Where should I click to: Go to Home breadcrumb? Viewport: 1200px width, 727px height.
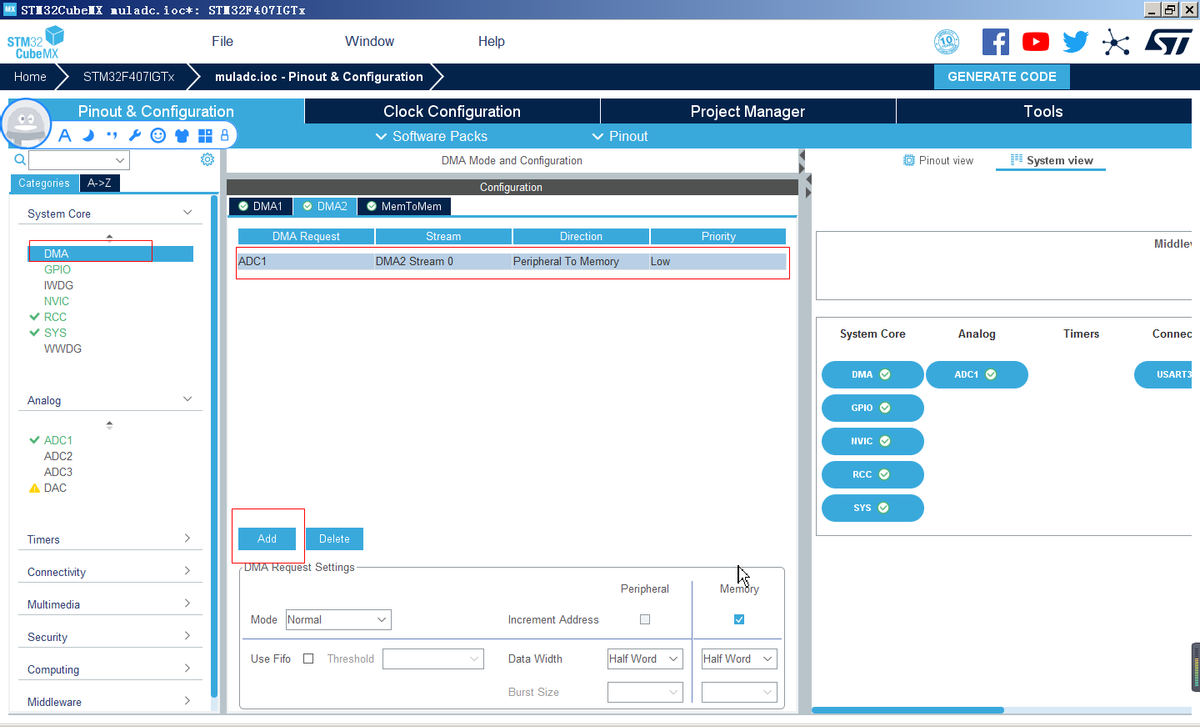coord(30,77)
